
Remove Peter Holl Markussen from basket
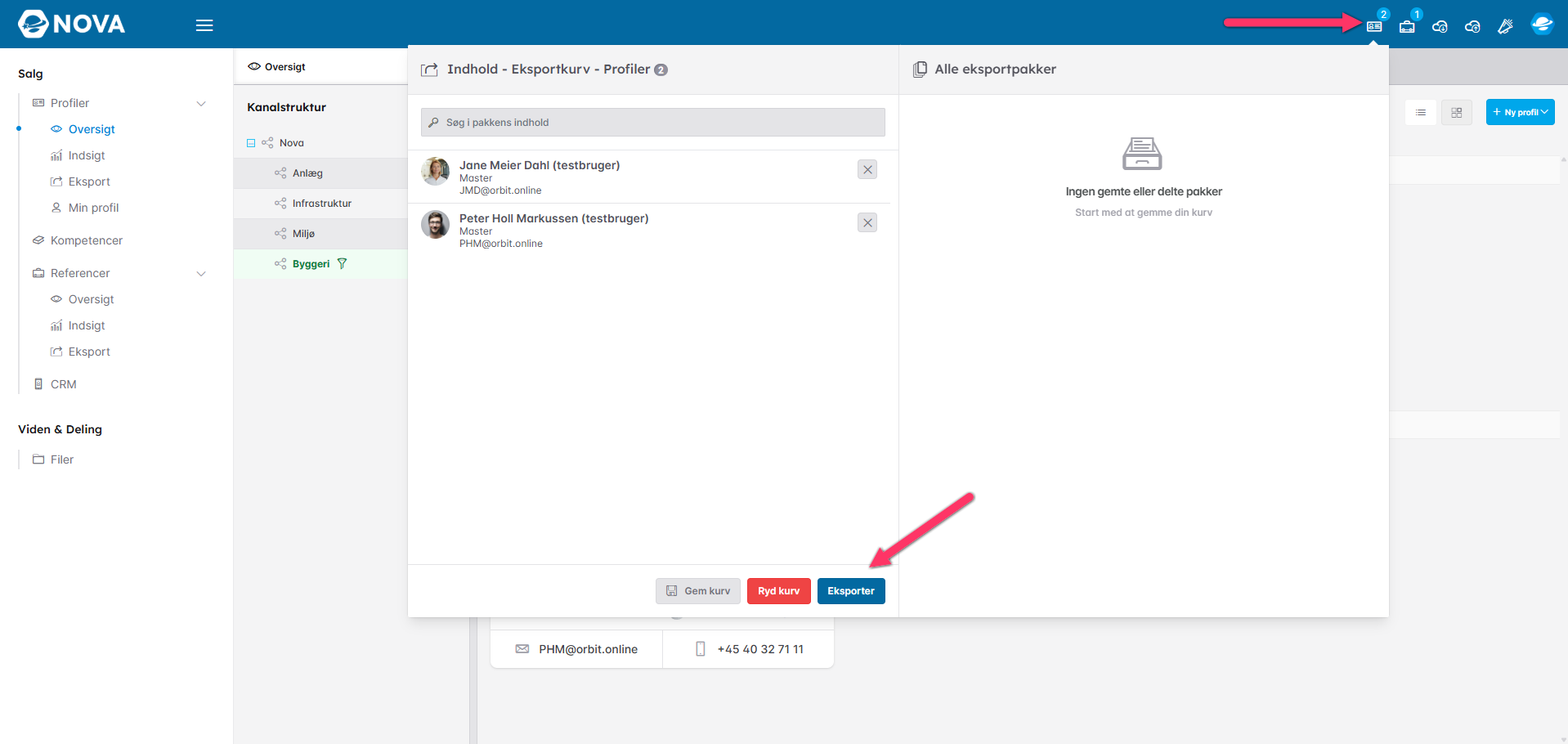click(867, 222)
